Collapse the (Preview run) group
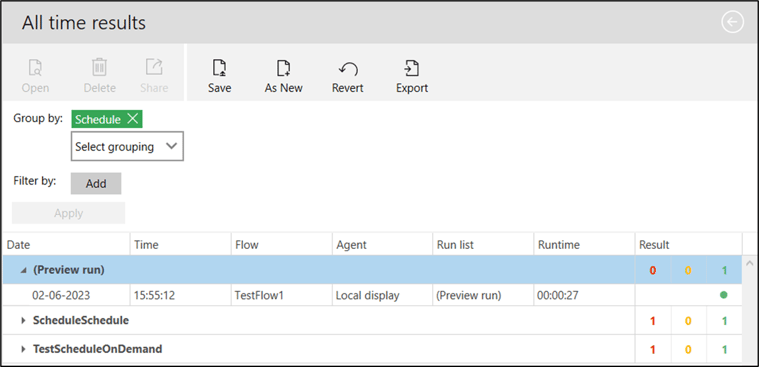The width and height of the screenshot is (759, 367). pyautogui.click(x=23, y=270)
